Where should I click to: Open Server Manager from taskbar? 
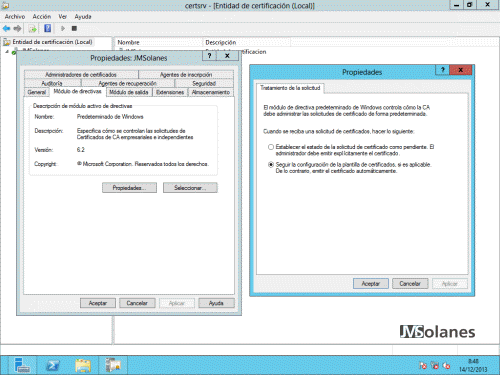click(x=22, y=365)
